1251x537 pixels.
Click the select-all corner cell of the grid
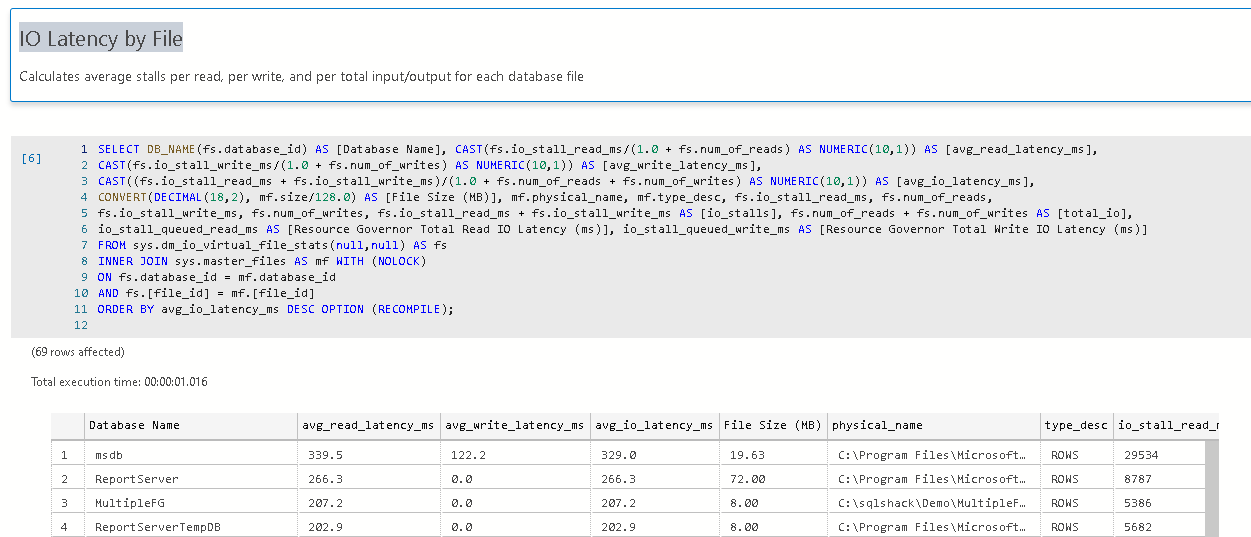66,425
